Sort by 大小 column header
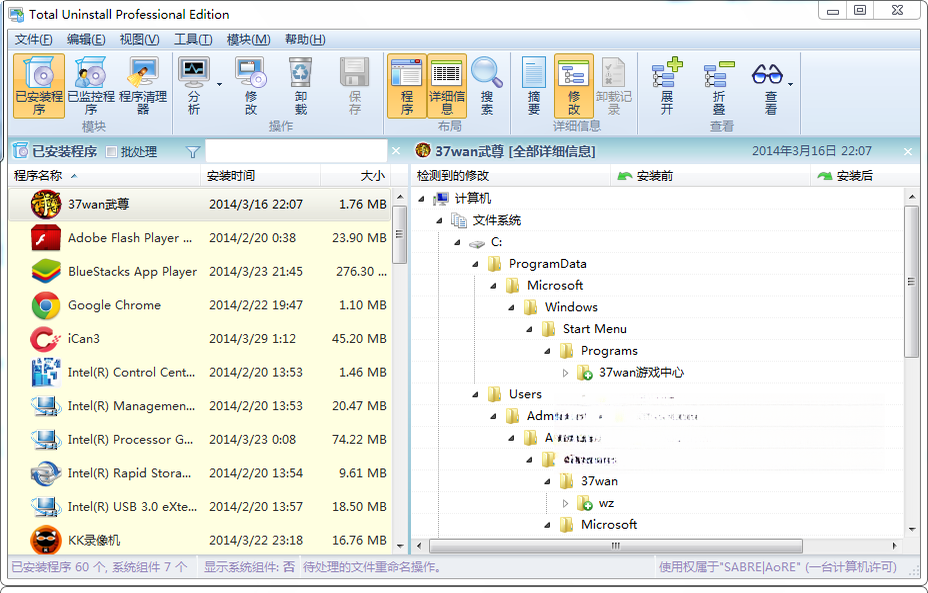 click(355, 176)
